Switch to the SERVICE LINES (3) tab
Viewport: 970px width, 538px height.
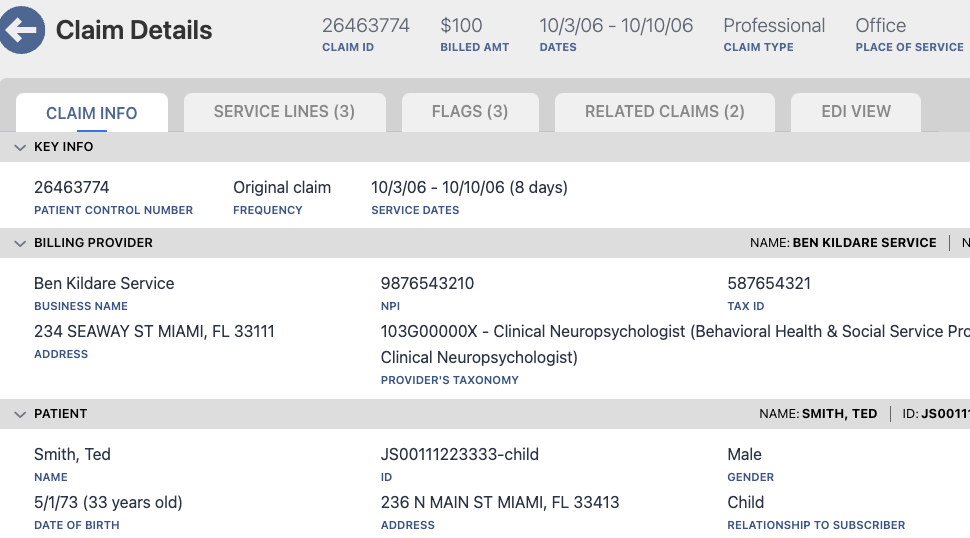[x=285, y=112]
